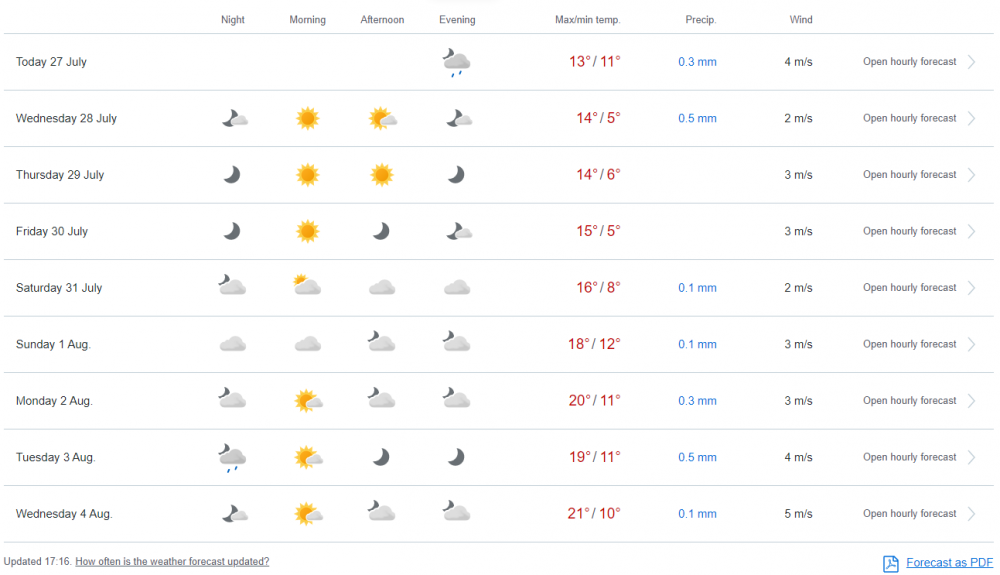Click the Max/min temp. column header

(588, 20)
